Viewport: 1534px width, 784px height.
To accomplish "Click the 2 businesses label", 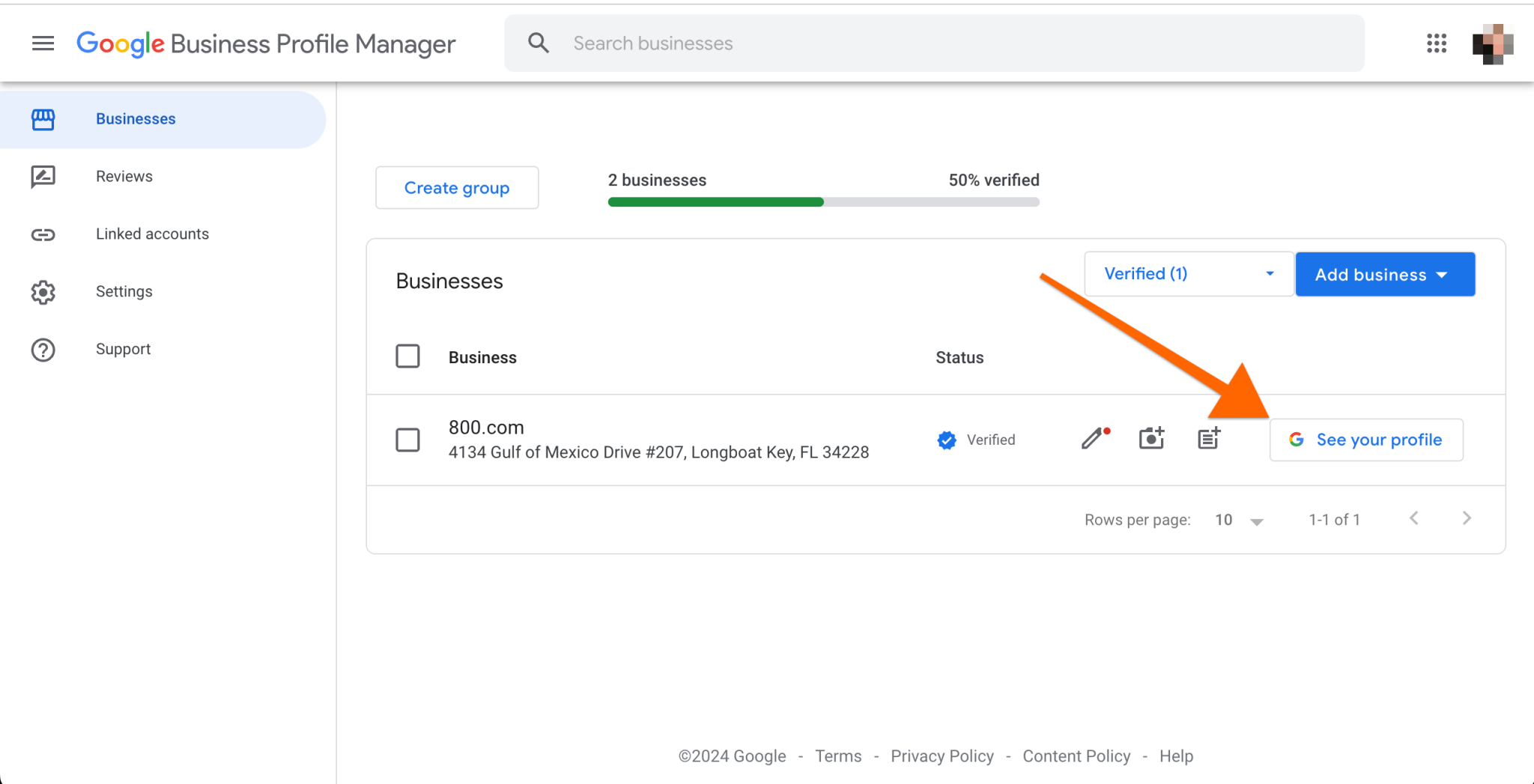I will [657, 180].
